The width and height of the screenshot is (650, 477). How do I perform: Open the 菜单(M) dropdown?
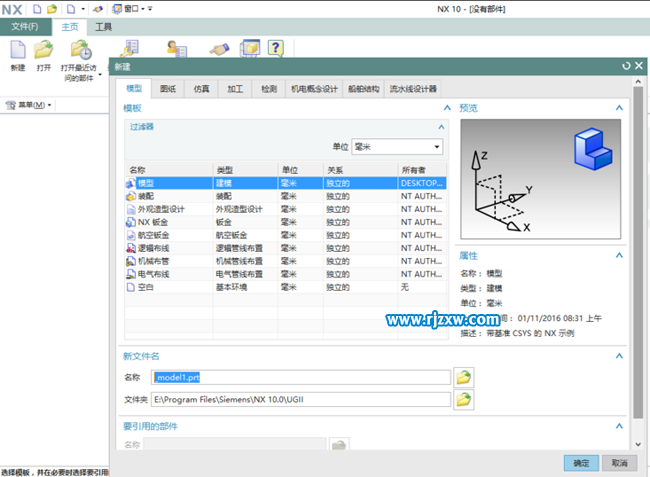click(x=29, y=105)
